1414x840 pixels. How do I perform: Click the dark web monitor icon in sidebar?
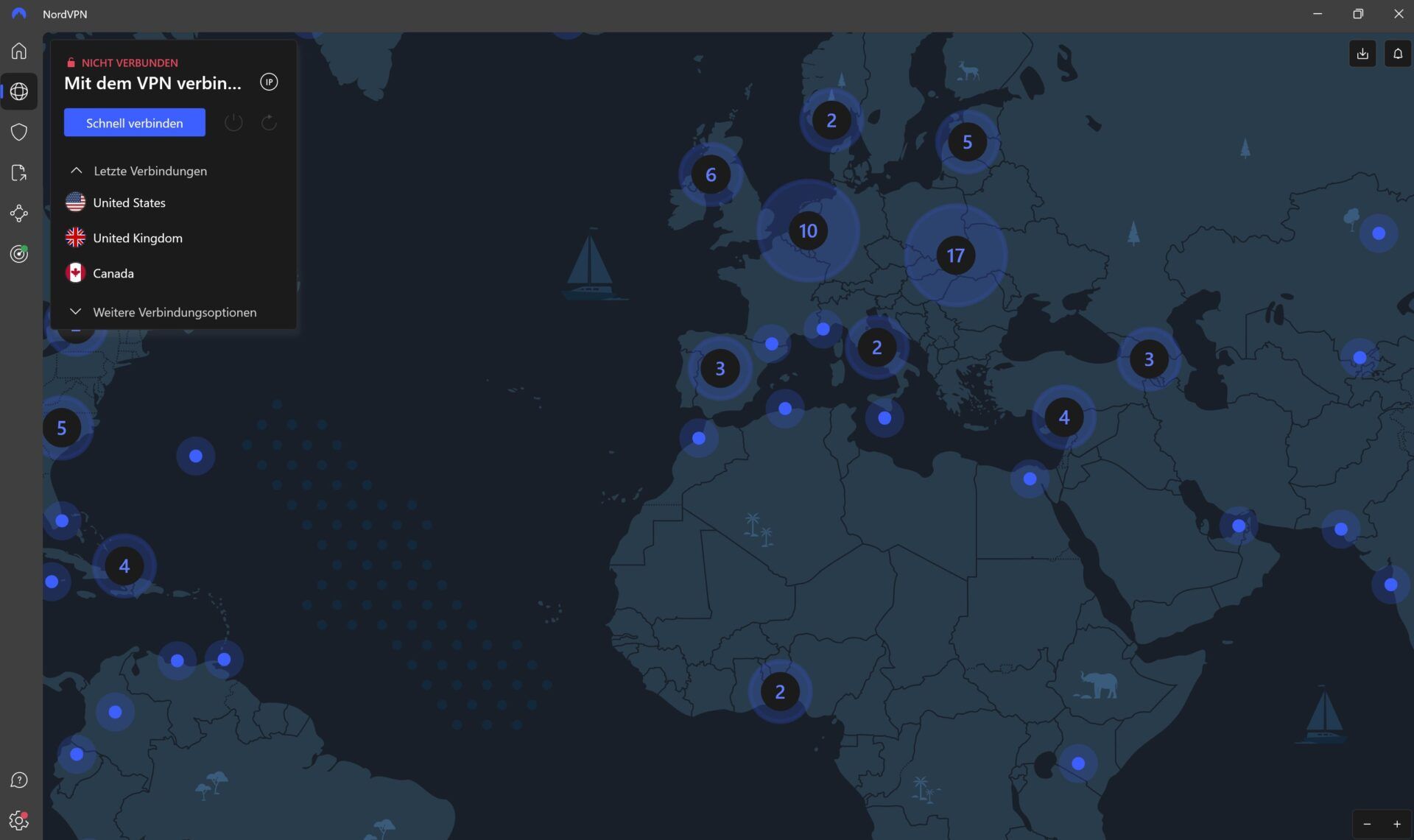click(19, 253)
